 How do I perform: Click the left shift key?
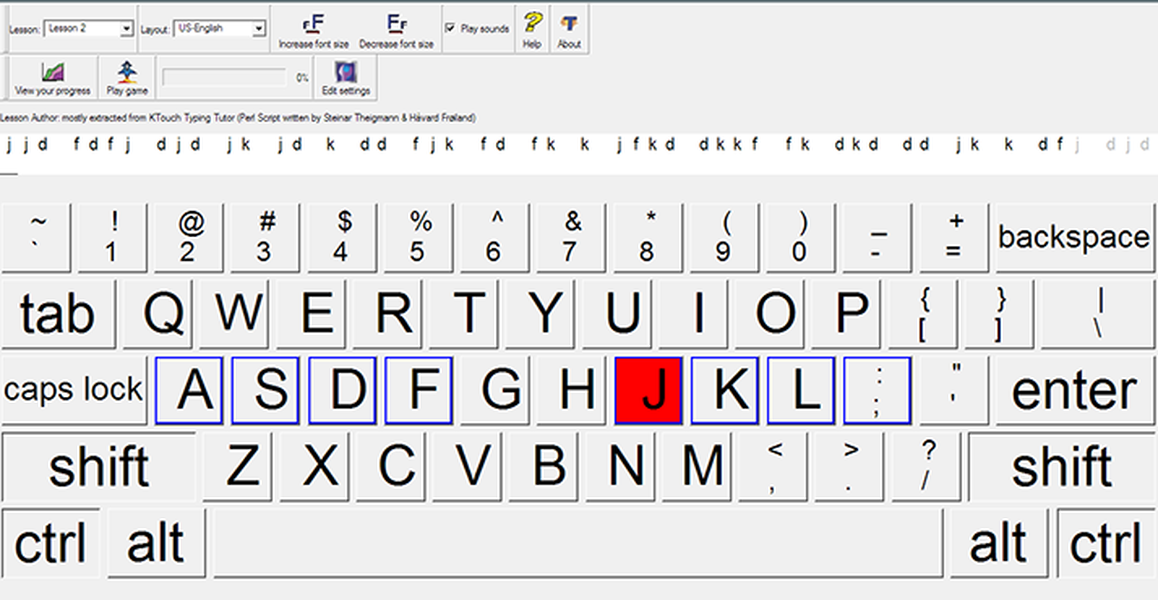99,467
